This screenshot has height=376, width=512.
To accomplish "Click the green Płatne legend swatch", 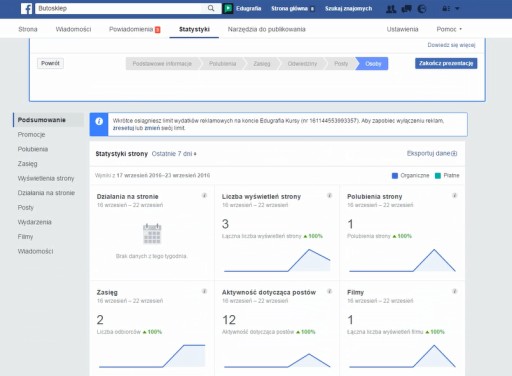I will [438, 176].
